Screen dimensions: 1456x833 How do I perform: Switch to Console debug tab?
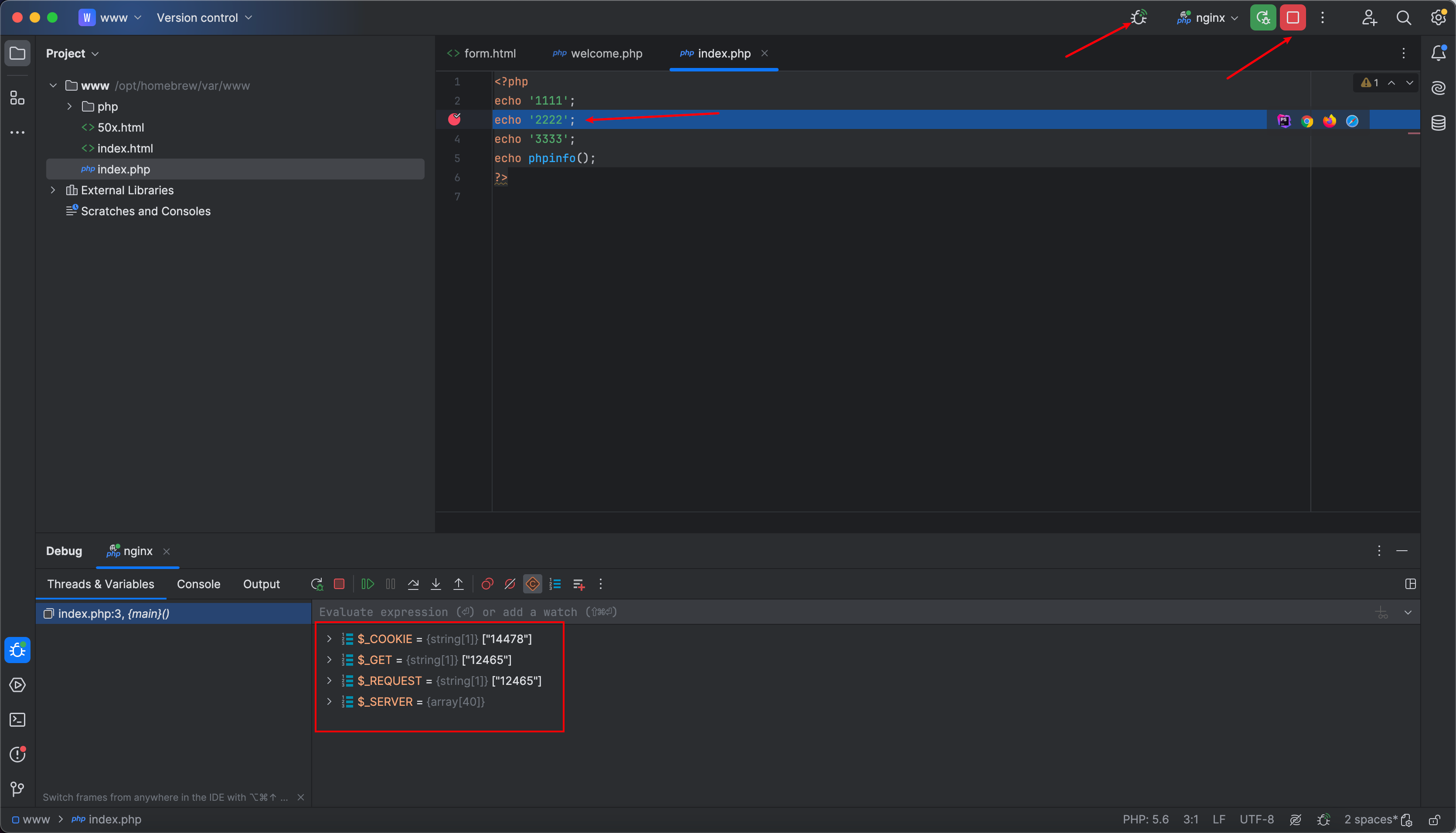pos(199,584)
